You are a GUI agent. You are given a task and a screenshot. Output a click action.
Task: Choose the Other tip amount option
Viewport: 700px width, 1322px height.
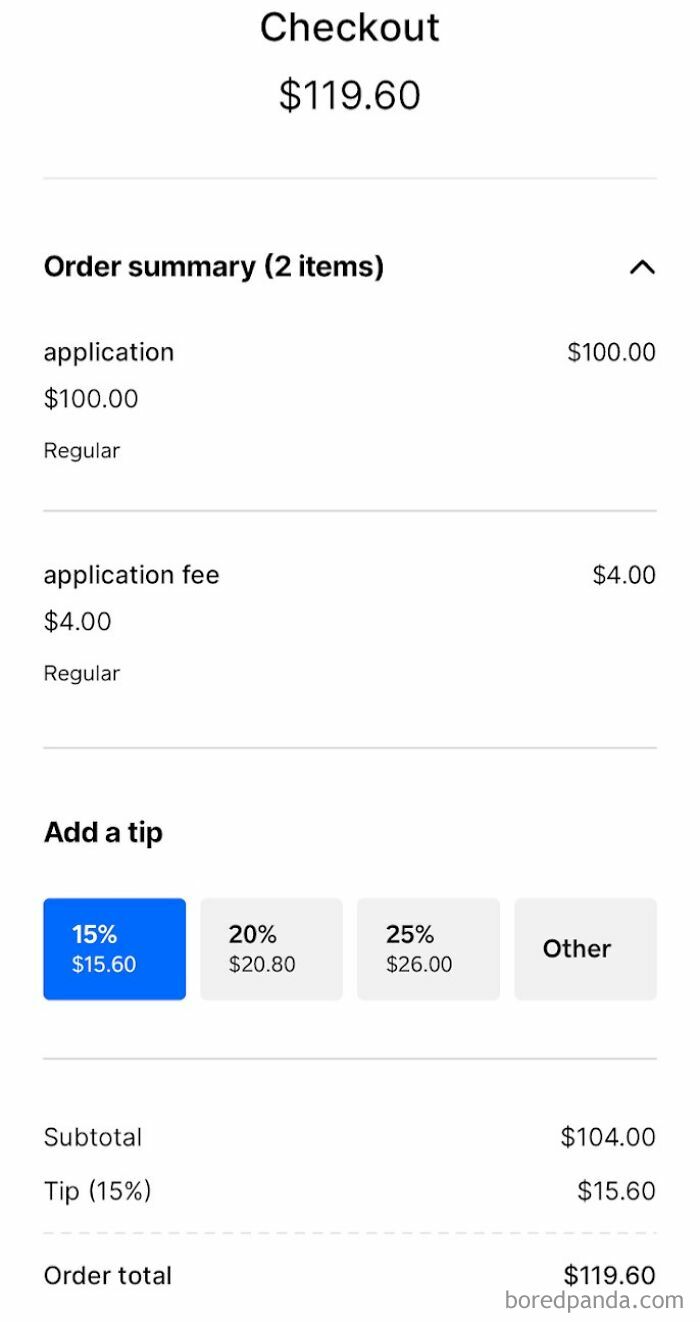click(x=585, y=948)
